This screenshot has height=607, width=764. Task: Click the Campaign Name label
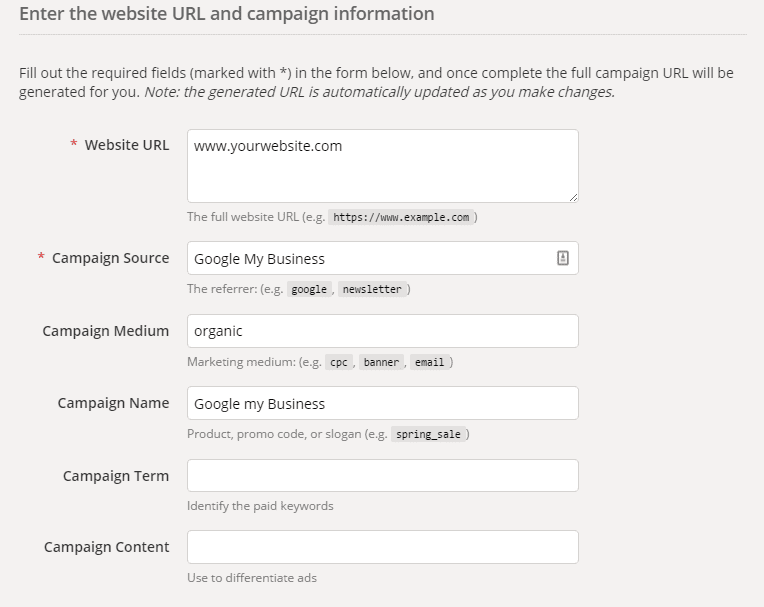tap(114, 403)
